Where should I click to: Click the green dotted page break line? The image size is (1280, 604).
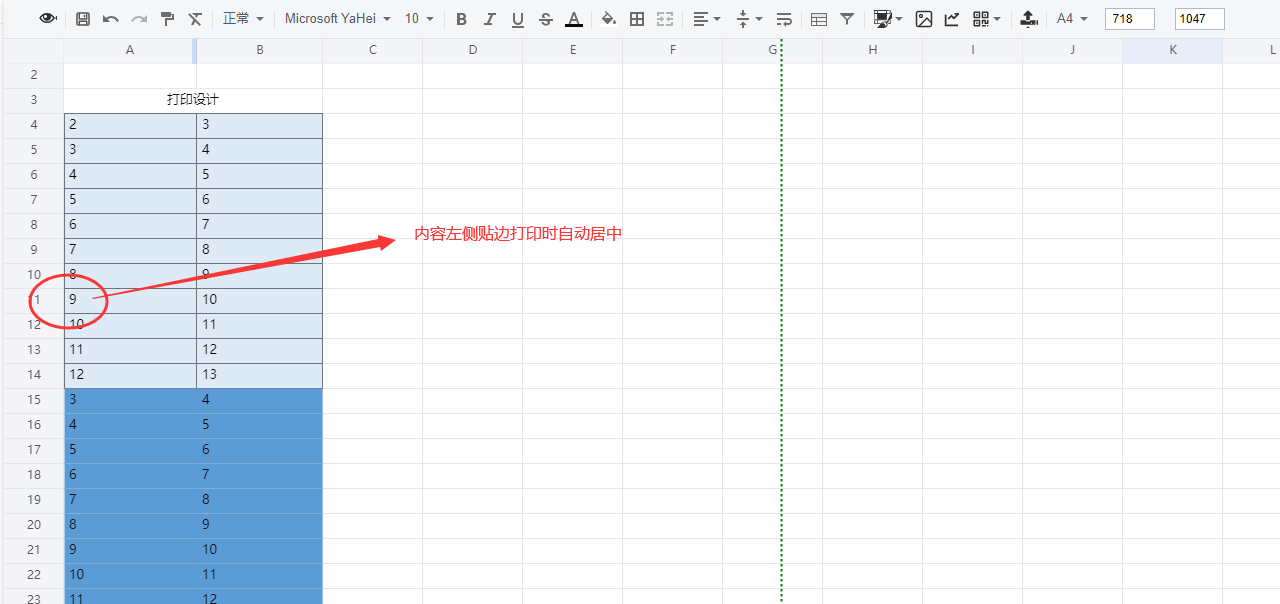click(781, 320)
